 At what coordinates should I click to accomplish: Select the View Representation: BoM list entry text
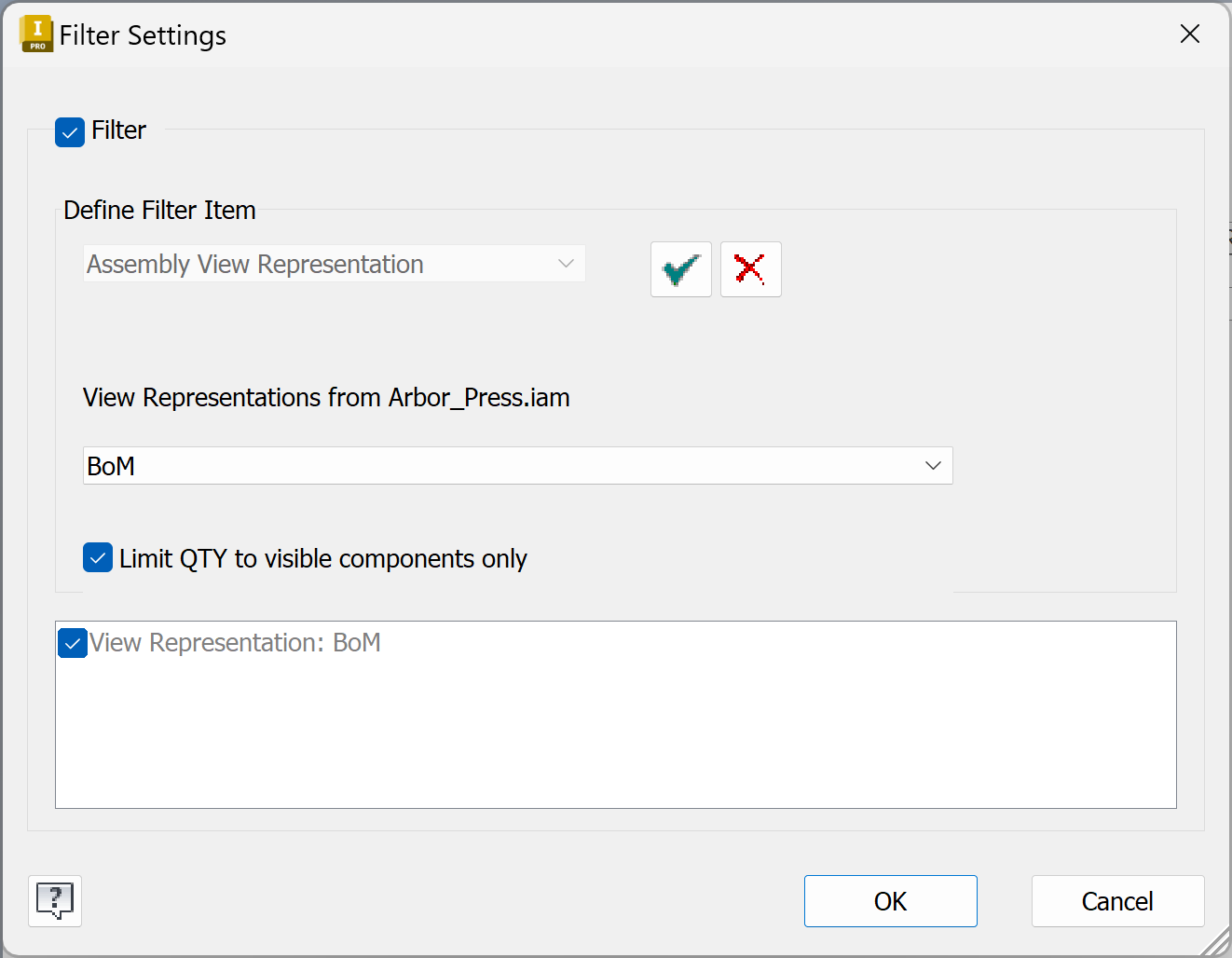click(235, 643)
